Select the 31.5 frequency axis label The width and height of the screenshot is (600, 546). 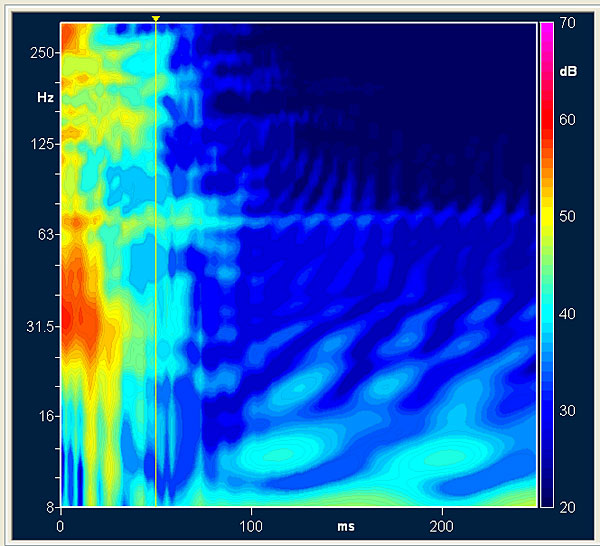pyautogui.click(x=39, y=326)
